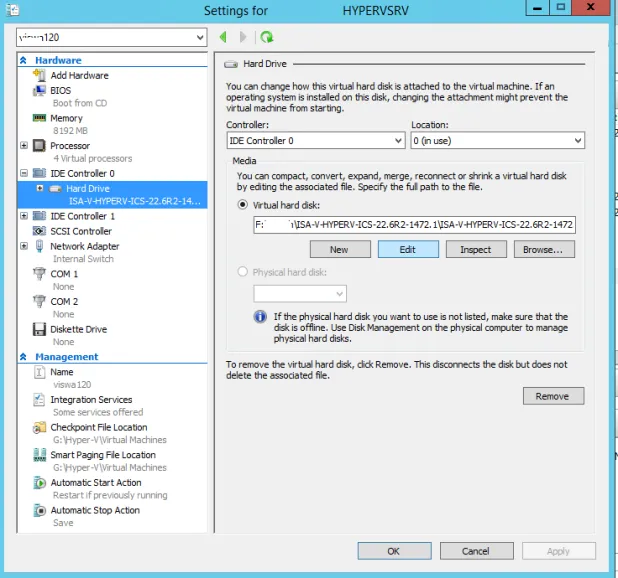
Task: Select Add Hardware in the tree
Action: pos(79,75)
